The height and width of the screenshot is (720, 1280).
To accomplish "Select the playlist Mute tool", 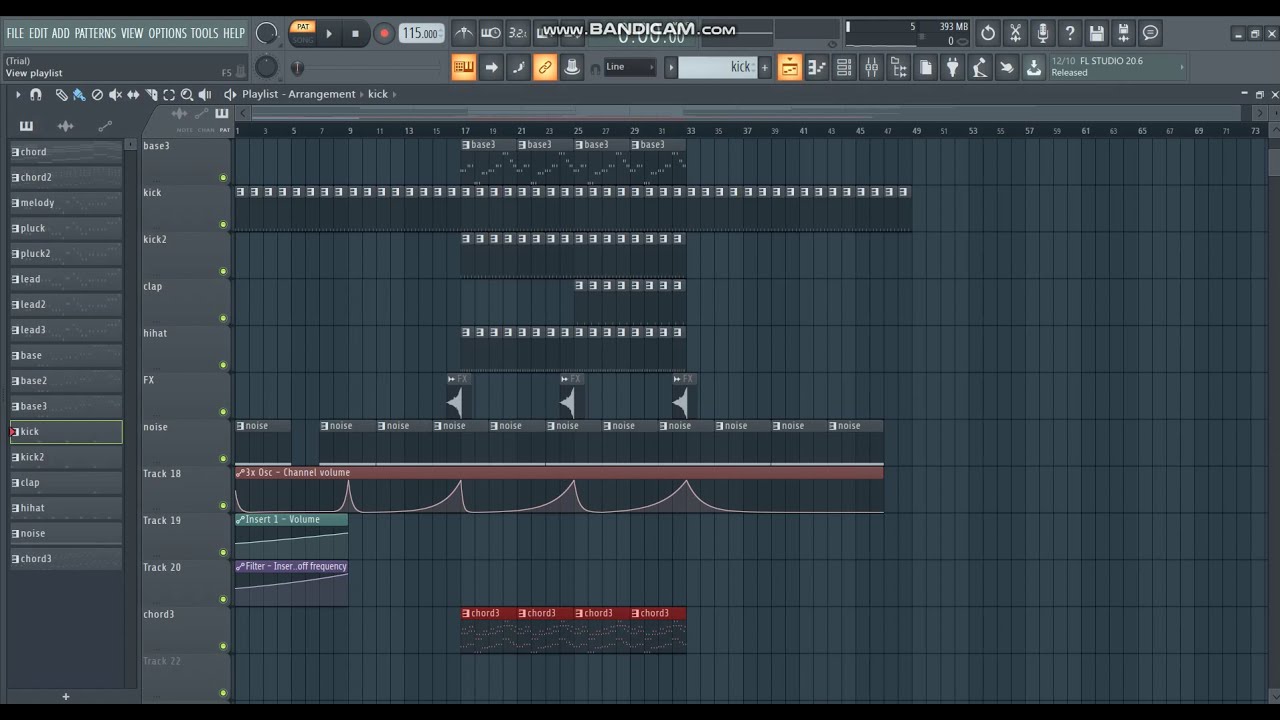I will (x=115, y=94).
